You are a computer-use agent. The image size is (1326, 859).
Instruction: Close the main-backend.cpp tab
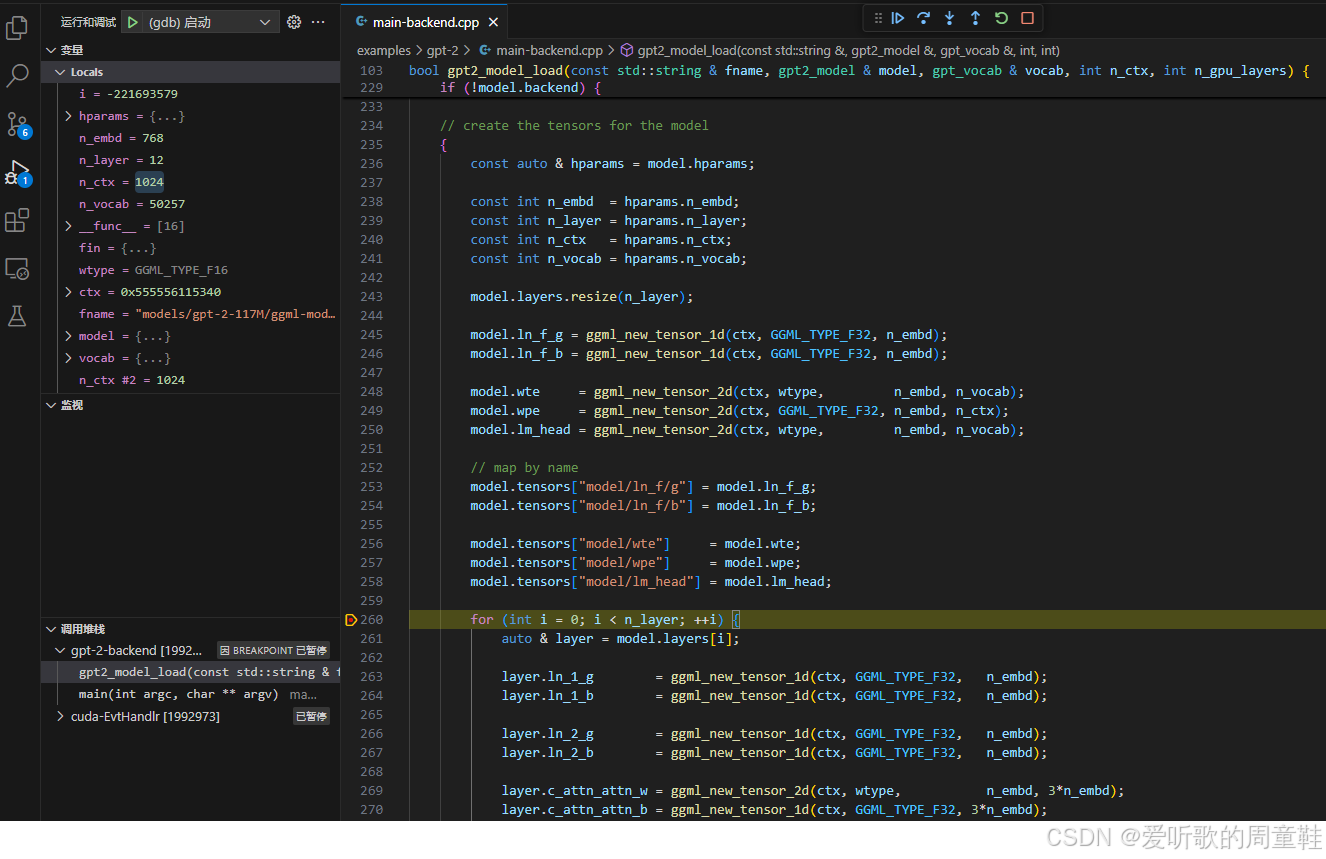pos(493,21)
